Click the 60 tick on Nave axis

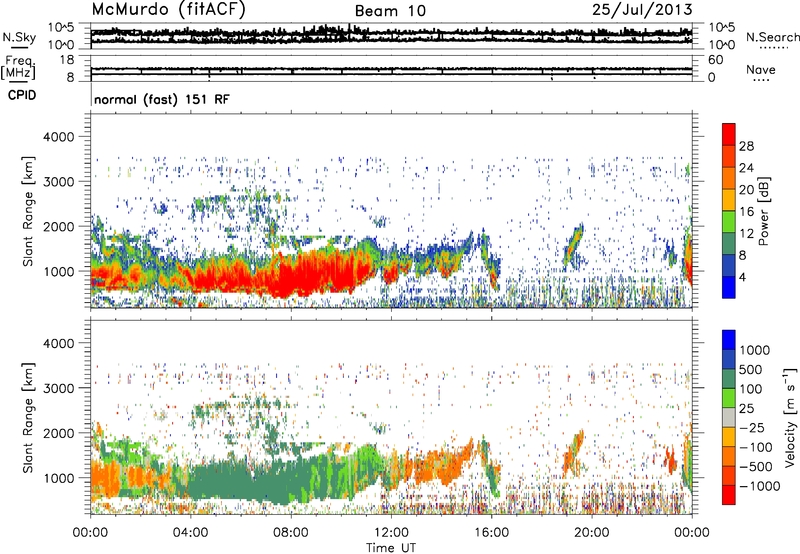715,60
